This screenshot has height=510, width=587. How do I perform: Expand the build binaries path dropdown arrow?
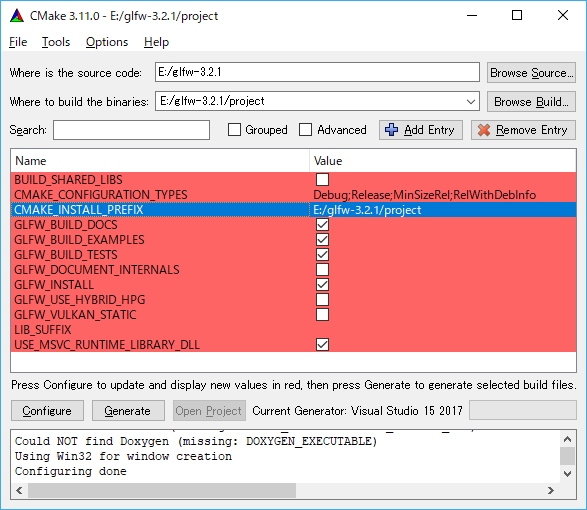pyautogui.click(x=471, y=101)
